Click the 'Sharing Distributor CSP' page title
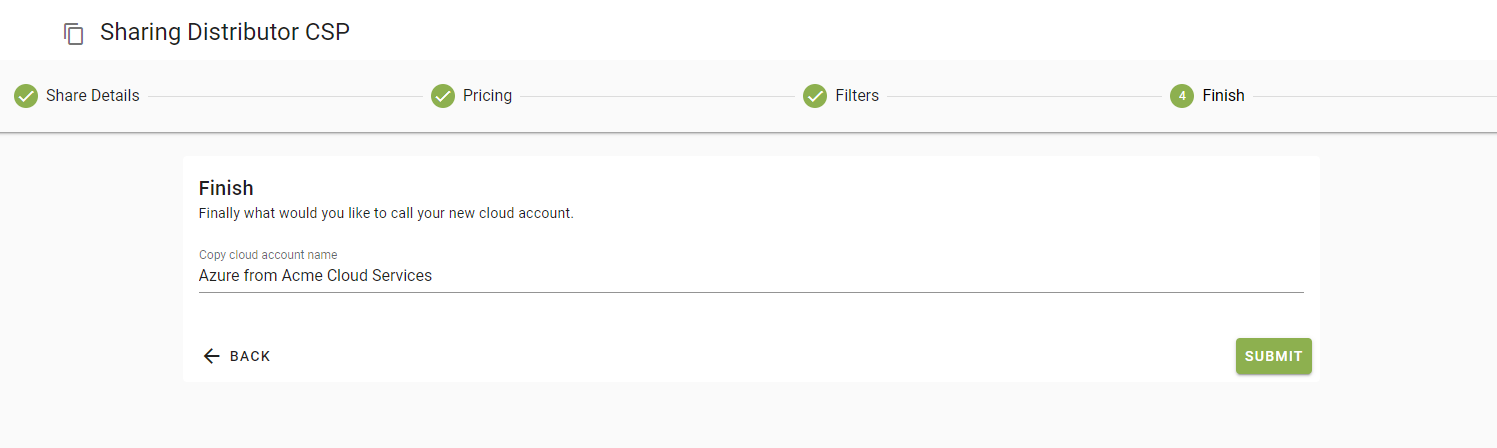This screenshot has width=1497, height=448. [x=225, y=32]
